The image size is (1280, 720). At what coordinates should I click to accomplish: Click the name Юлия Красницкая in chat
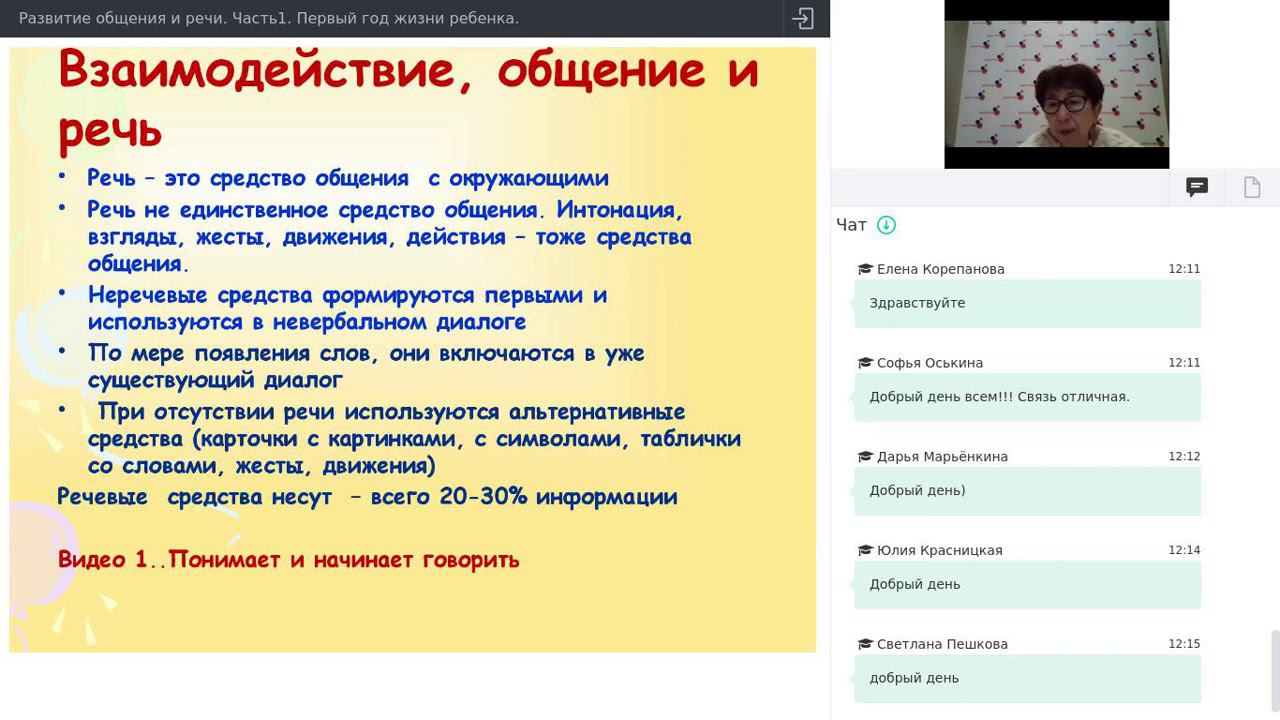click(939, 551)
